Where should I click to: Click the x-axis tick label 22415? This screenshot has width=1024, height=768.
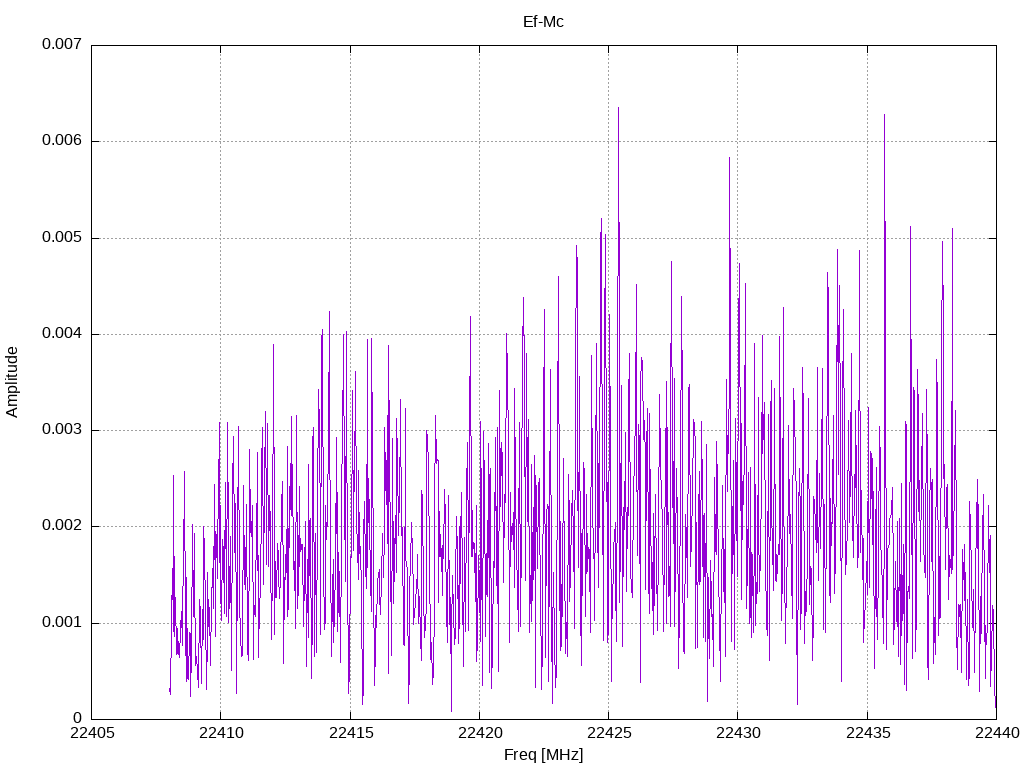351,733
